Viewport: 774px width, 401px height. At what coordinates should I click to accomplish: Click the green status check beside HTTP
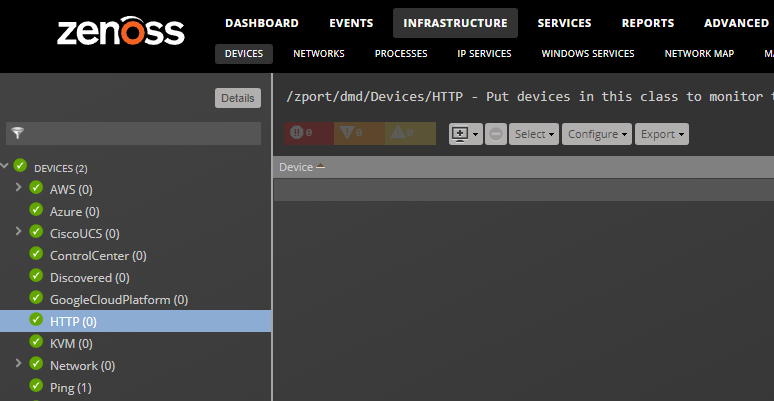coord(36,319)
